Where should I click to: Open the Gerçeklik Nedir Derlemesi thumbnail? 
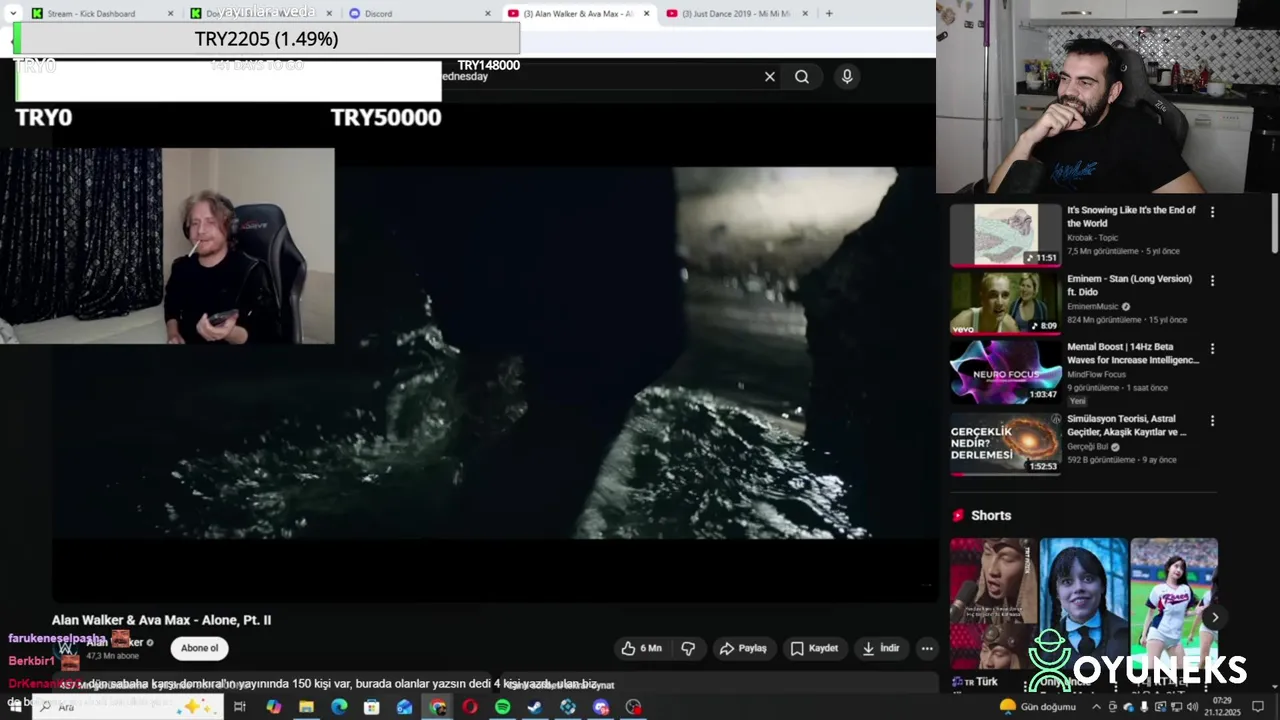pyautogui.click(x=1006, y=443)
